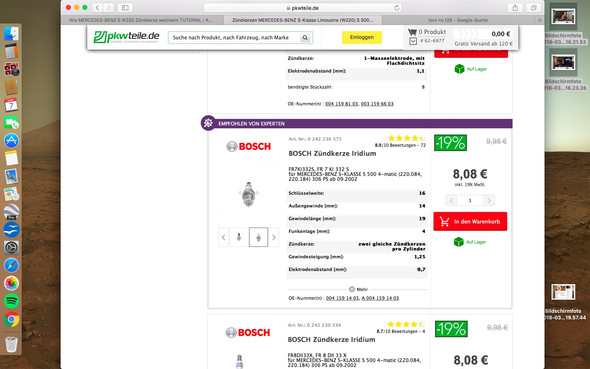Click the Safari reload page icon

coord(397,8)
